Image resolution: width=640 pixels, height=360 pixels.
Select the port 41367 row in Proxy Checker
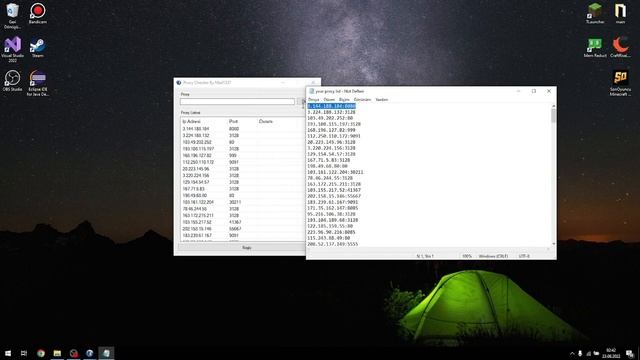coord(243,222)
